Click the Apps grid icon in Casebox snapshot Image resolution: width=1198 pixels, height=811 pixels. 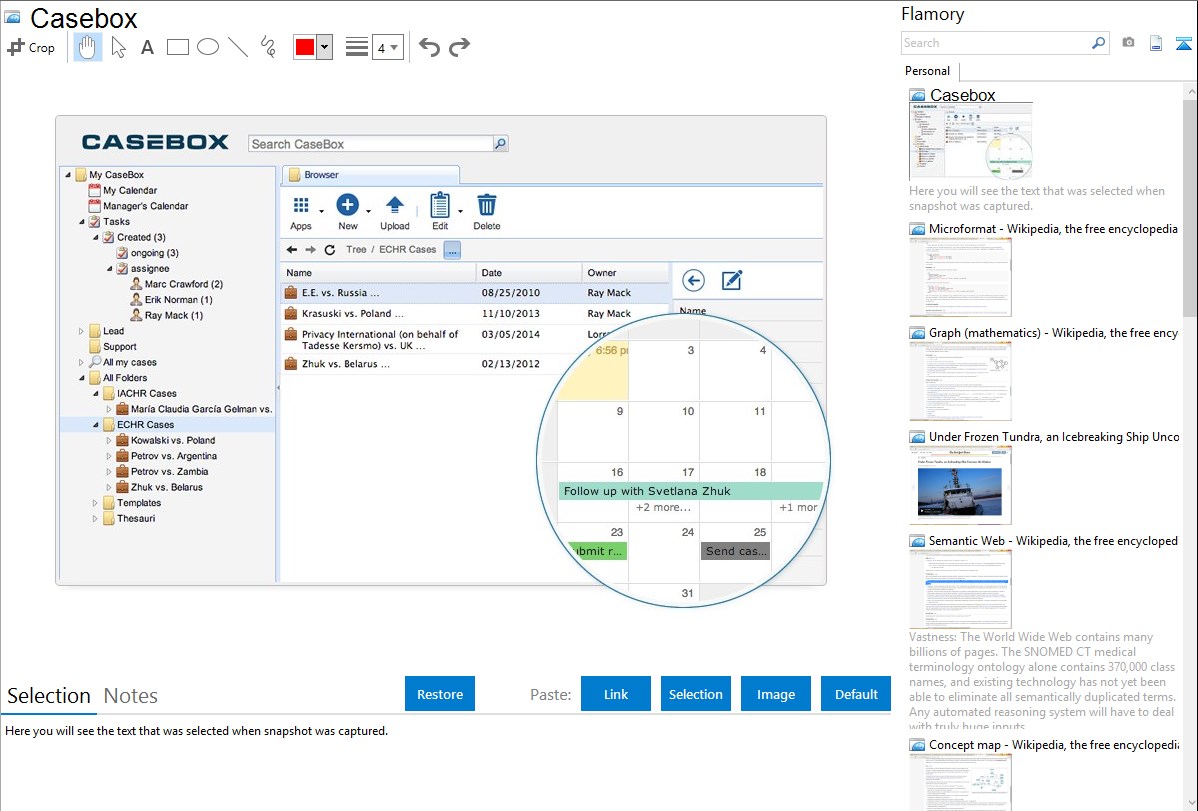(301, 205)
